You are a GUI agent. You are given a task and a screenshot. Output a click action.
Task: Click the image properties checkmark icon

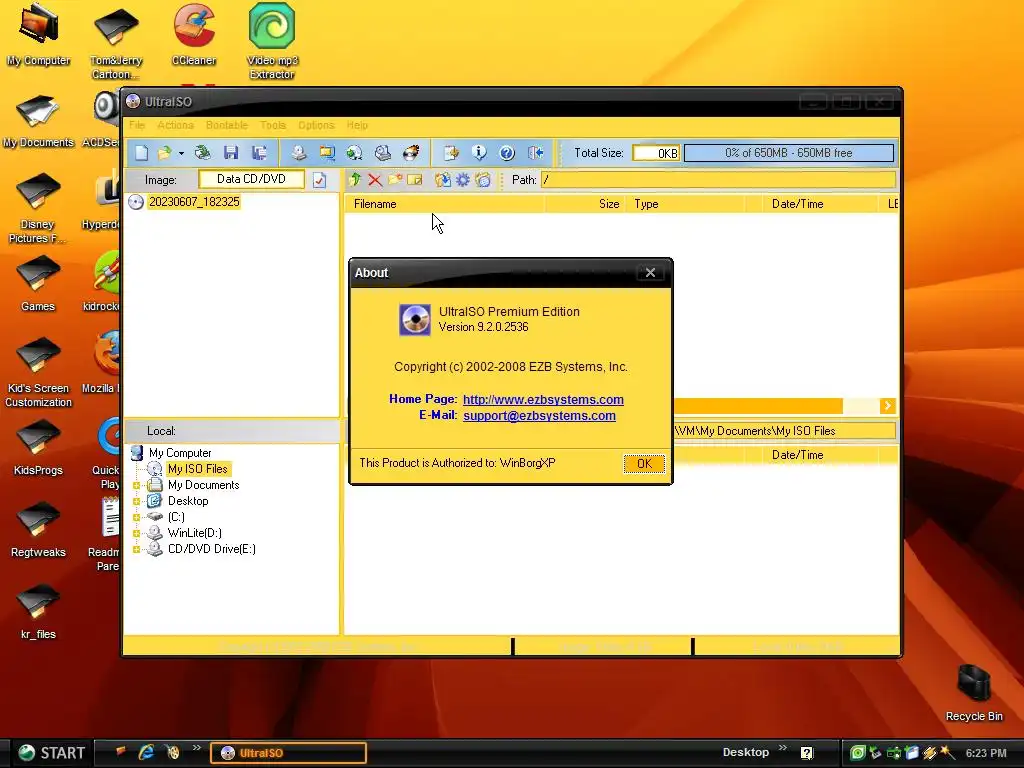click(x=319, y=180)
